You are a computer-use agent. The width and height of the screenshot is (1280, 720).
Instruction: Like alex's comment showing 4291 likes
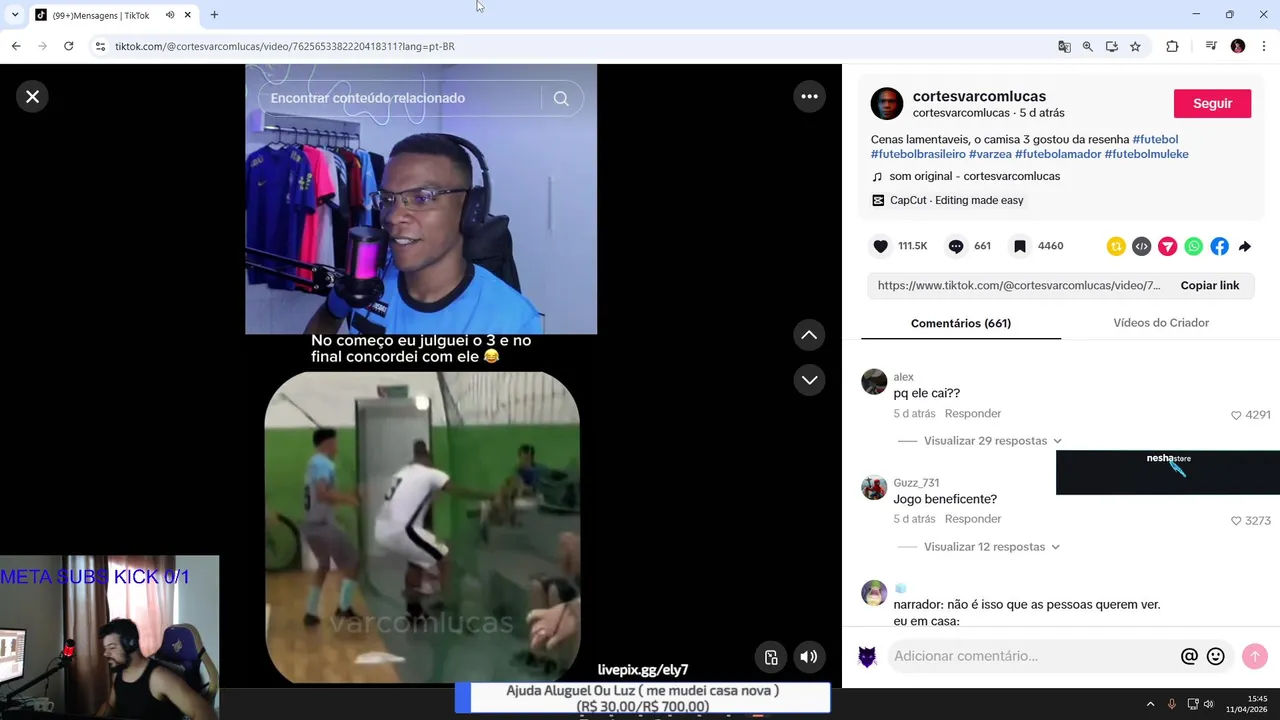pos(1236,415)
